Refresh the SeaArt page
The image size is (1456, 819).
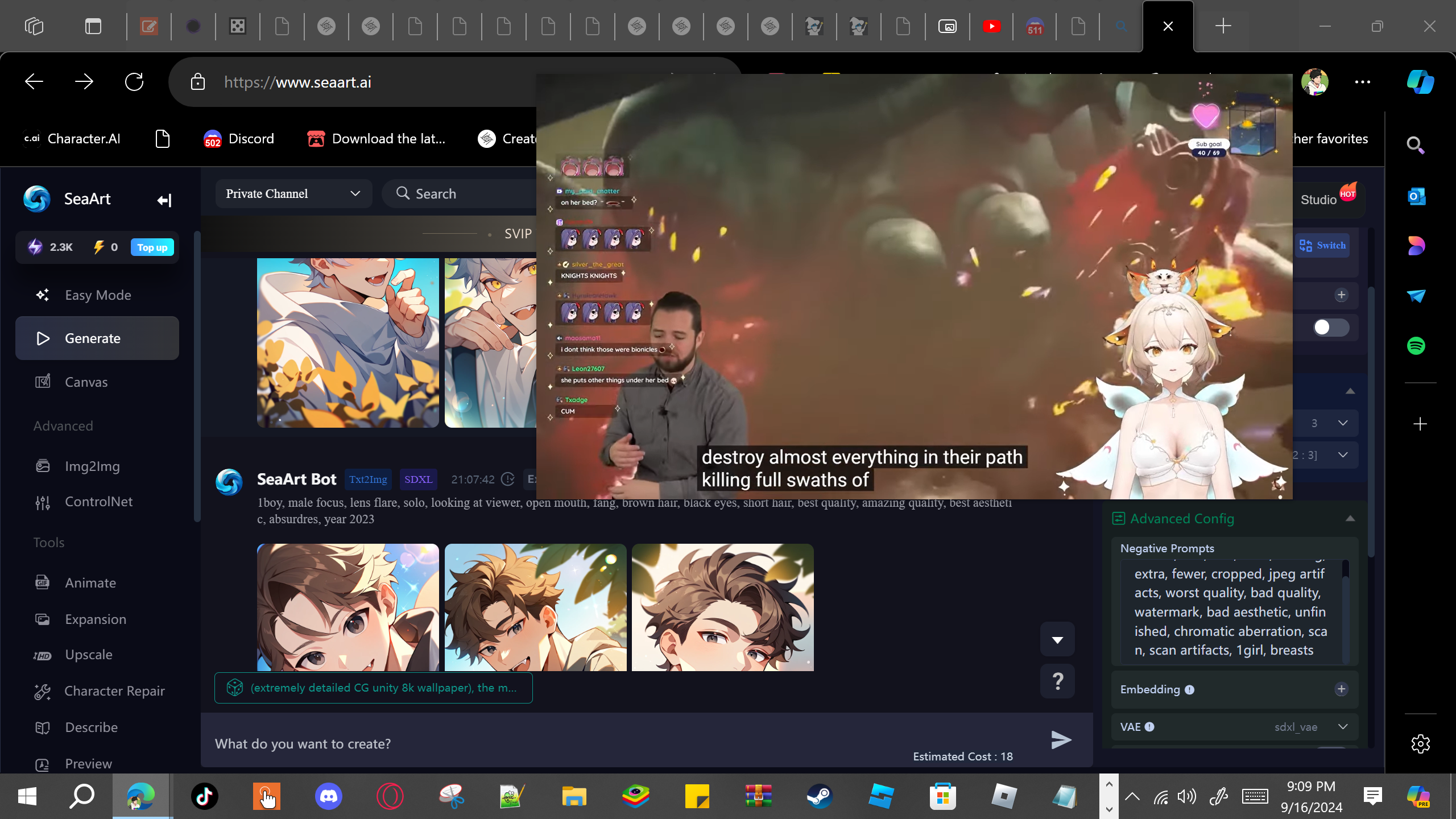pos(134,82)
